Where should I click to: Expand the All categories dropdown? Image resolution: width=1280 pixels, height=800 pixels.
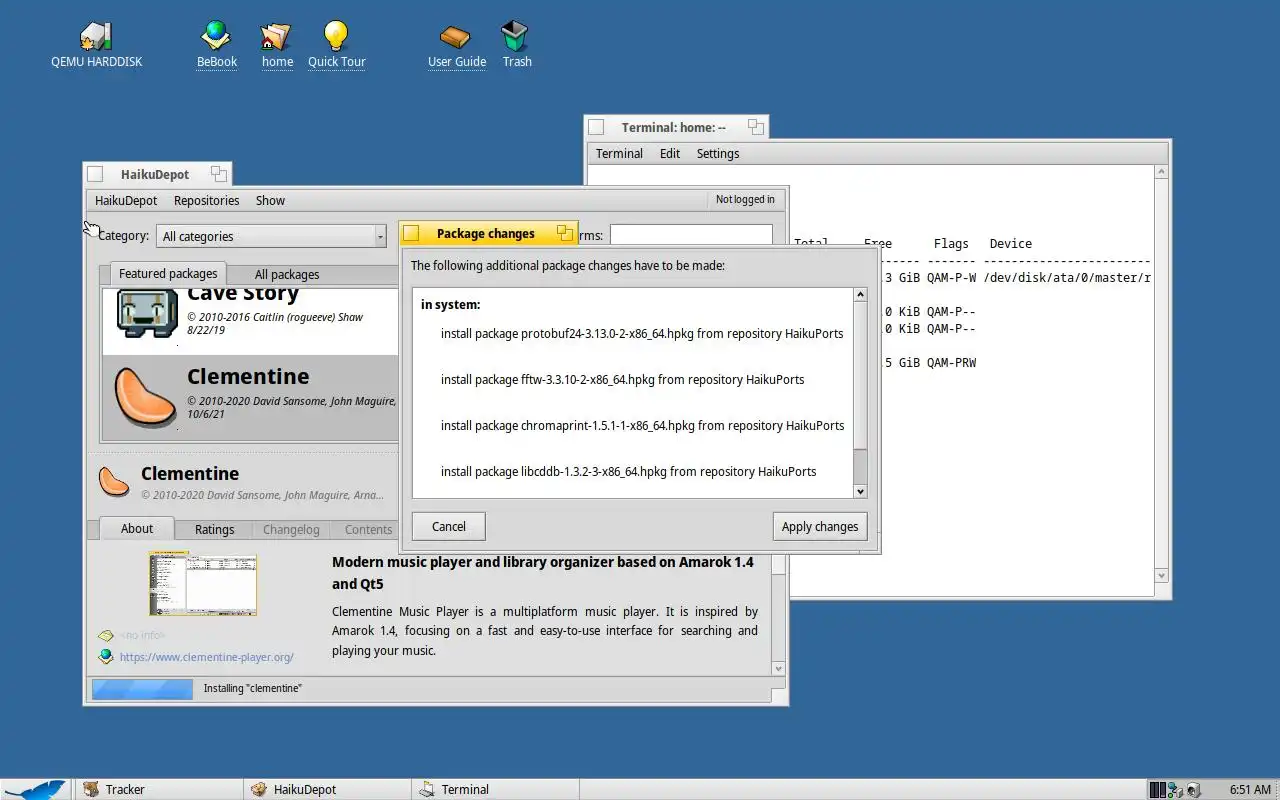270,236
